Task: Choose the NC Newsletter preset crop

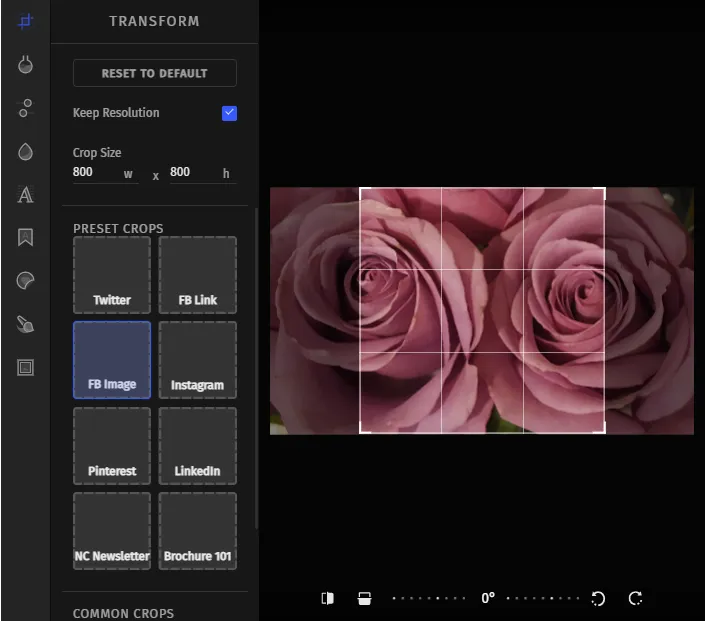Action: (112, 531)
